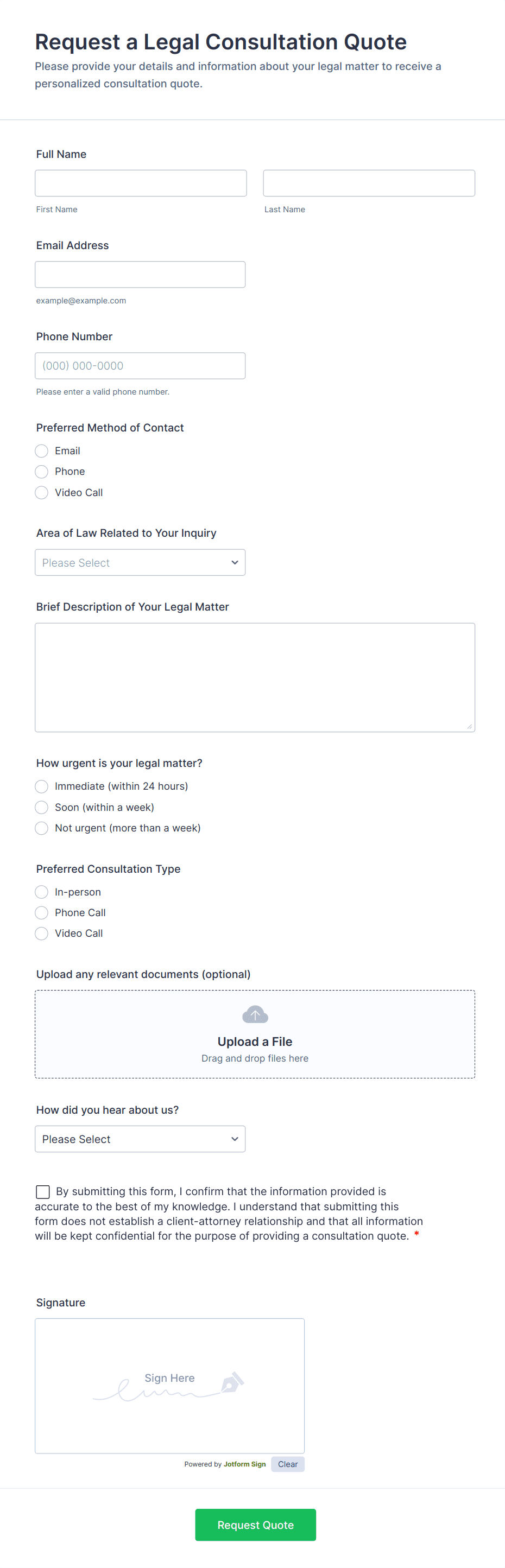Focus the Last Name text field
This screenshot has height=1568, width=505.
pyautogui.click(x=369, y=183)
